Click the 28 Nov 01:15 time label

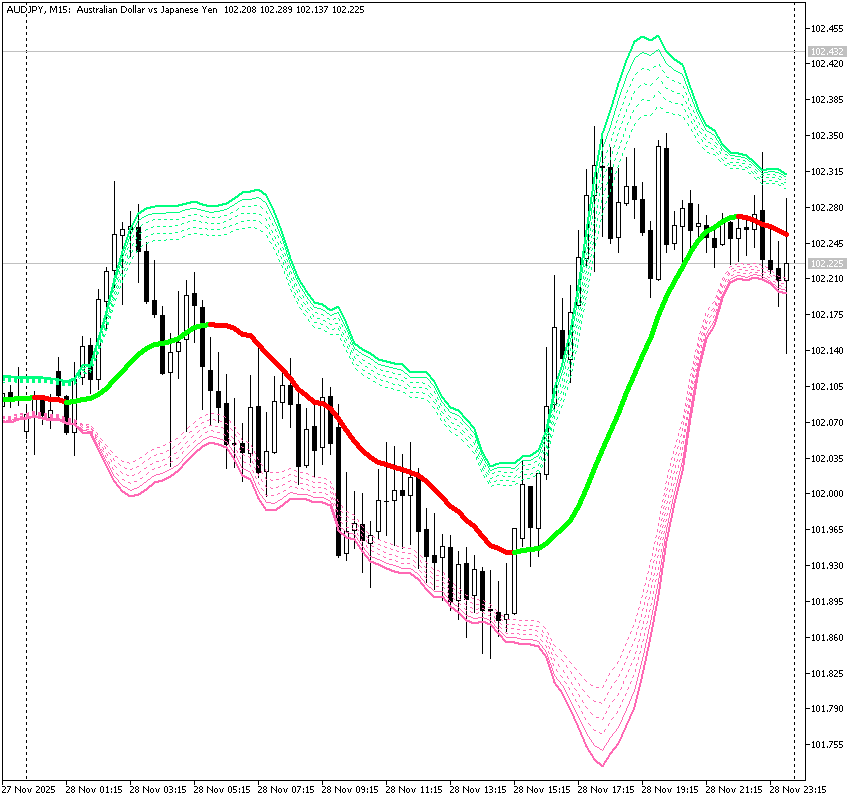pyautogui.click(x=94, y=790)
